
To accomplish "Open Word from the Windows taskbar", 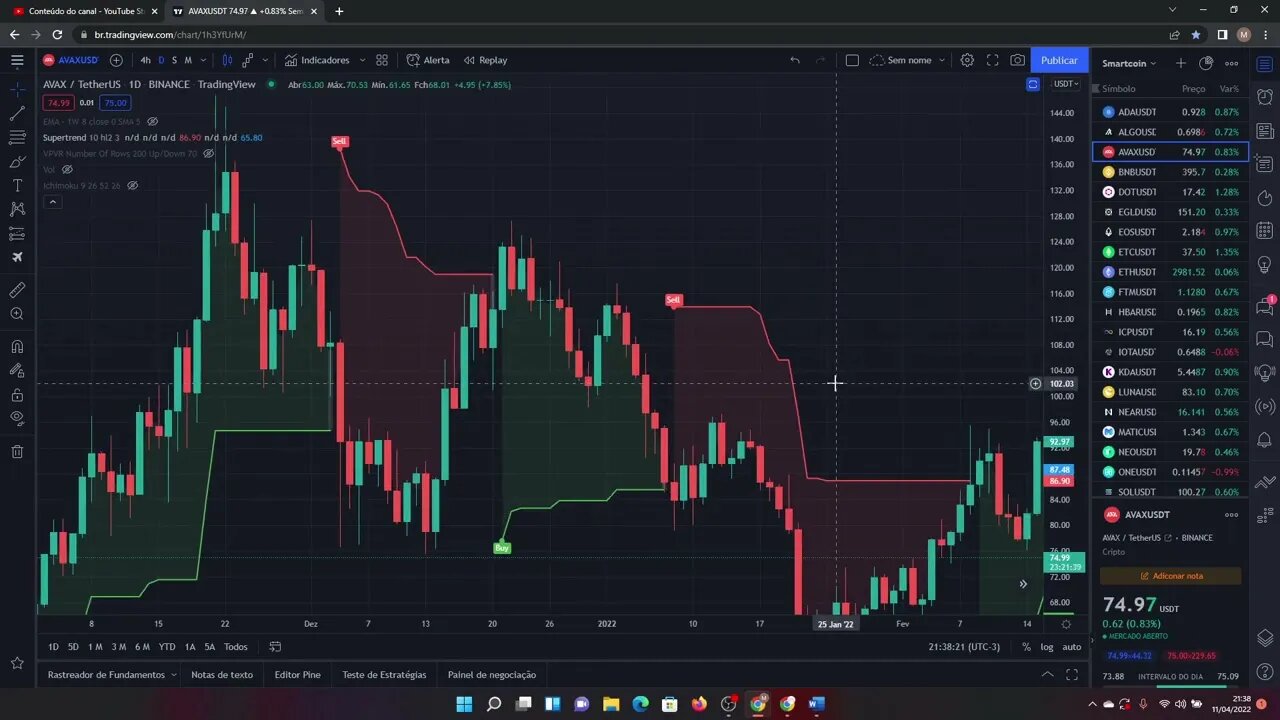I will [x=817, y=704].
